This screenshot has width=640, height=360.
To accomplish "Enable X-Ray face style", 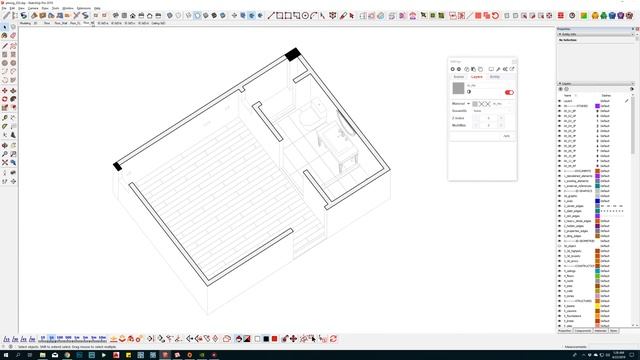I will (x=169, y=16).
